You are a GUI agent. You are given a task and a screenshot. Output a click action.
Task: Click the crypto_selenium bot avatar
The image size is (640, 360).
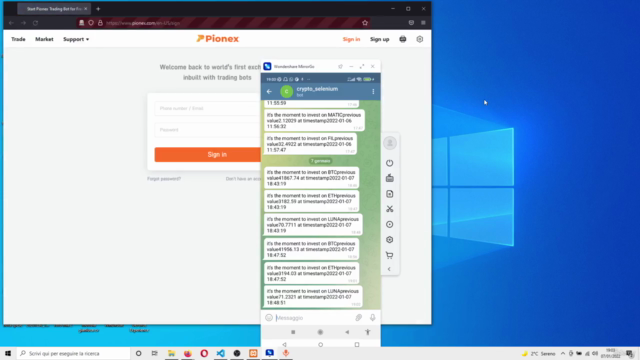[x=287, y=91]
